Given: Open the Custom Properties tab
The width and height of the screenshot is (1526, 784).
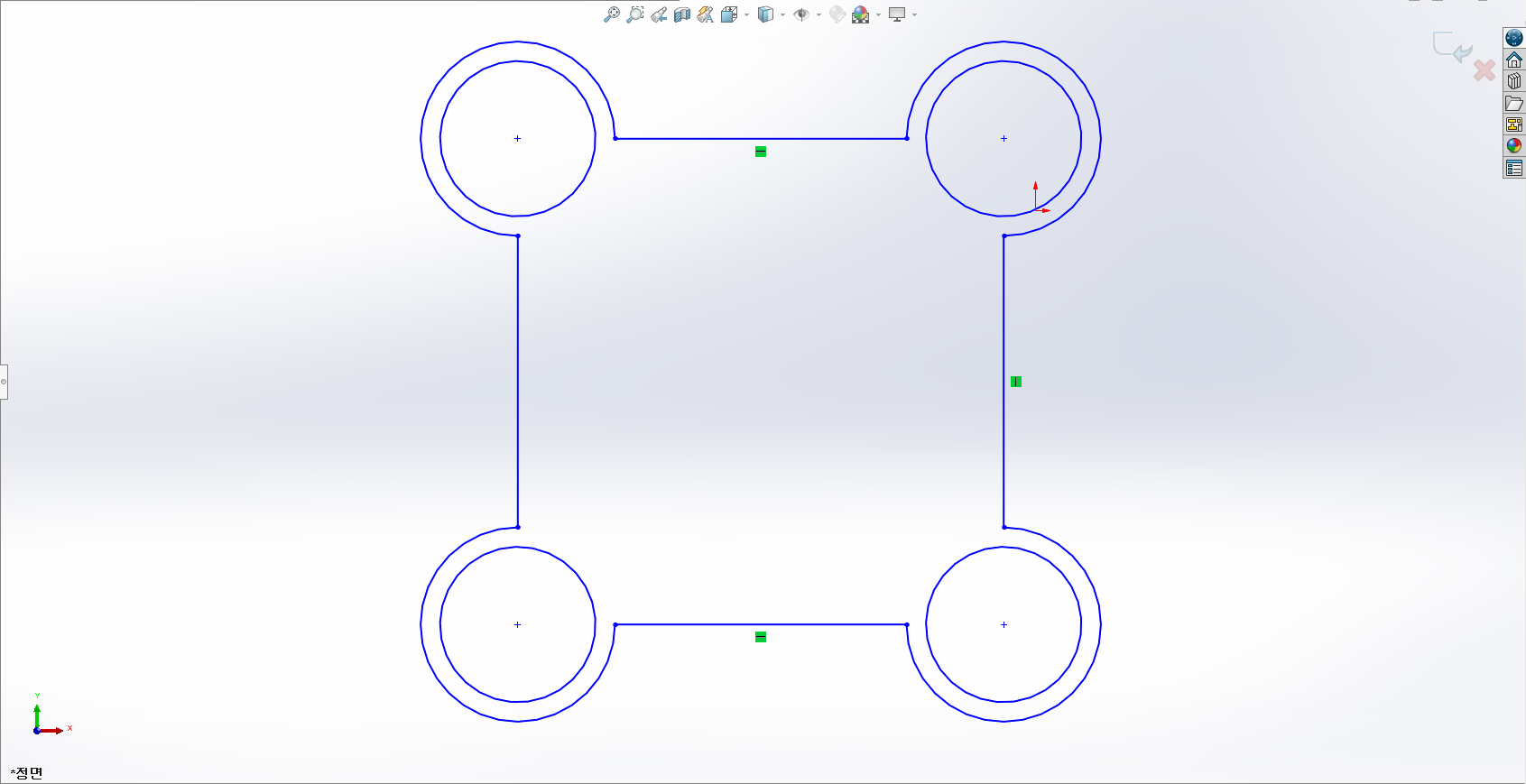Looking at the screenshot, I should tap(1514, 168).
